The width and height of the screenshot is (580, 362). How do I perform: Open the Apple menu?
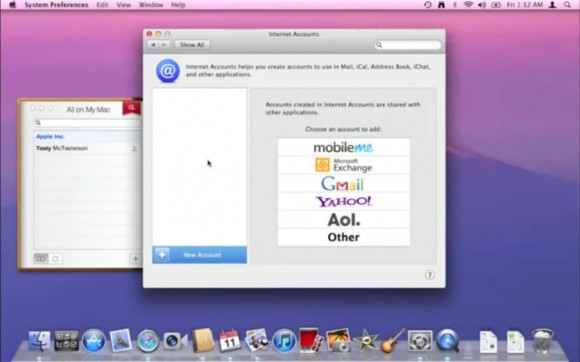[x=12, y=5]
